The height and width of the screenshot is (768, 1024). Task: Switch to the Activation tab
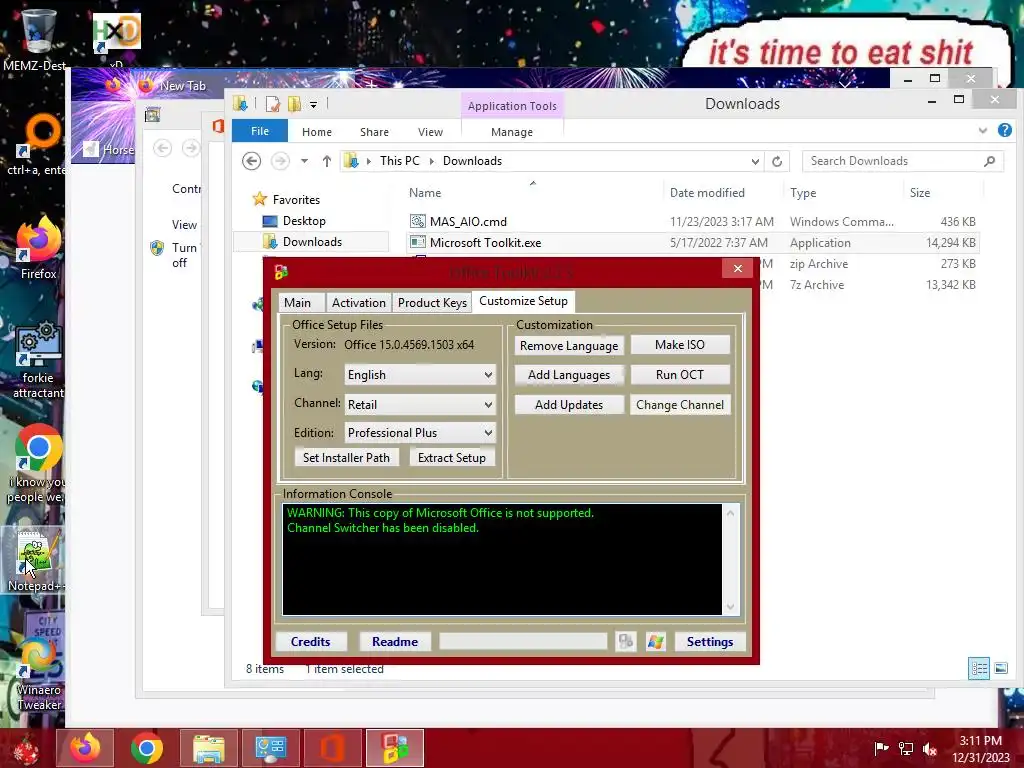359,302
